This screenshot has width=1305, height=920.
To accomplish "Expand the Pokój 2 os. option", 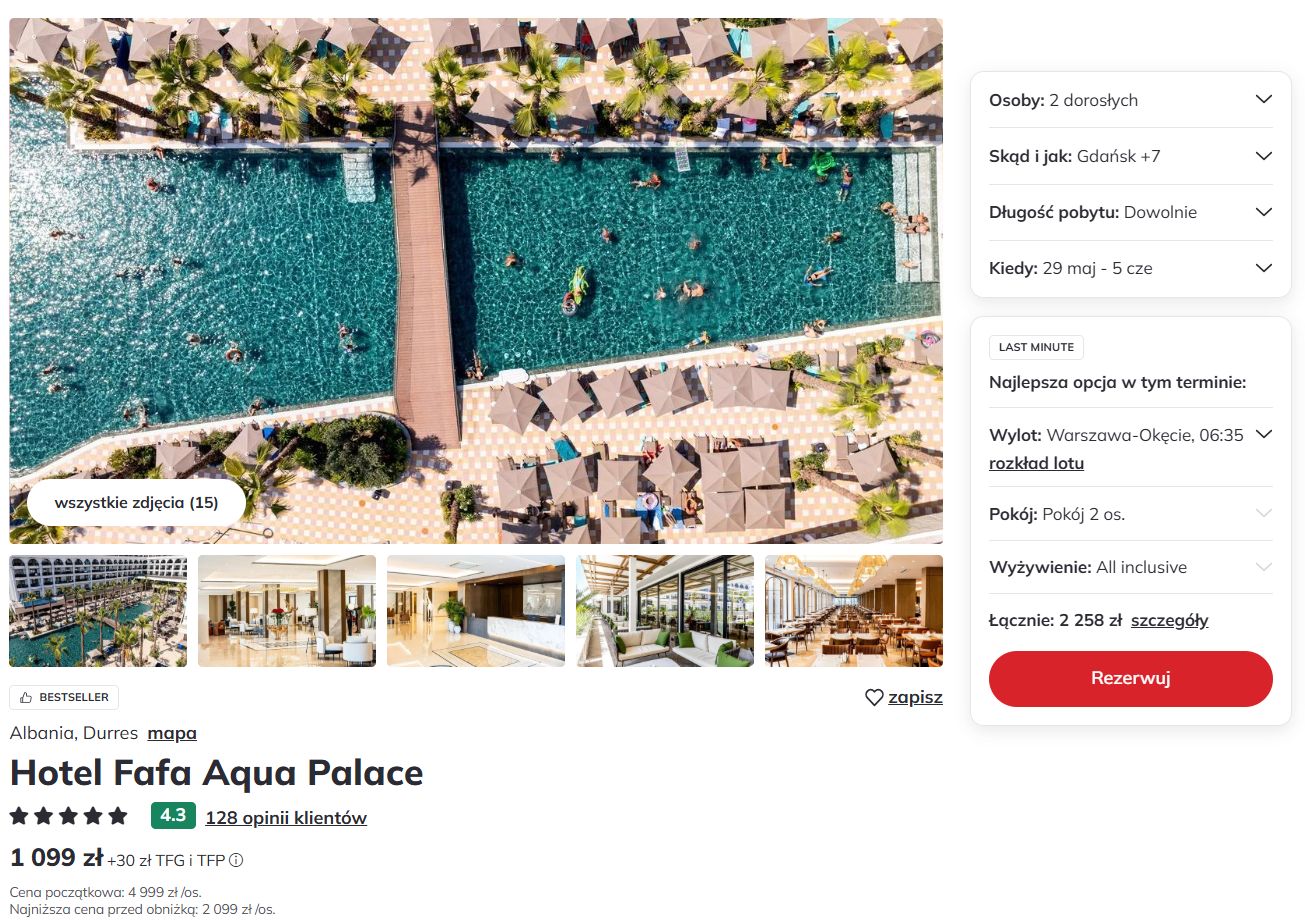I will click(x=1131, y=514).
